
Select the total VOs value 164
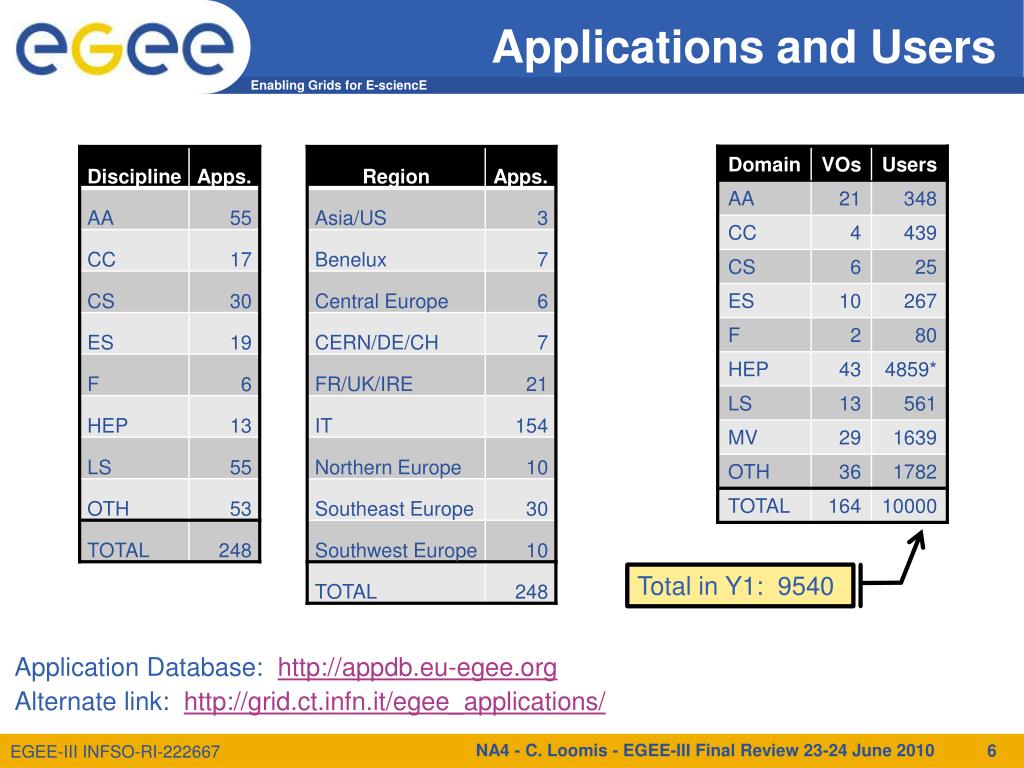point(844,506)
